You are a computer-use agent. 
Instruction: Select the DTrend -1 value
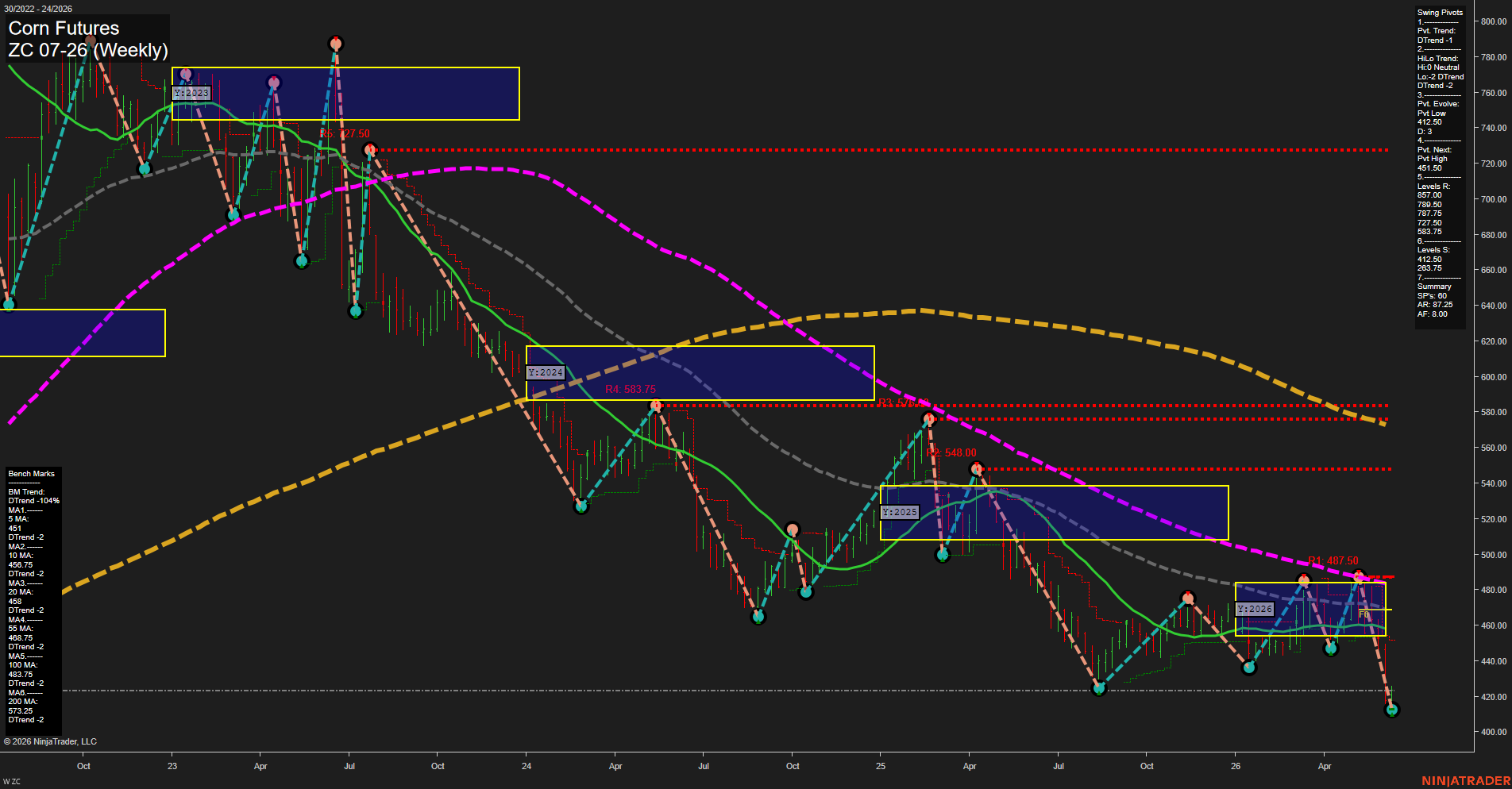pos(1435,40)
